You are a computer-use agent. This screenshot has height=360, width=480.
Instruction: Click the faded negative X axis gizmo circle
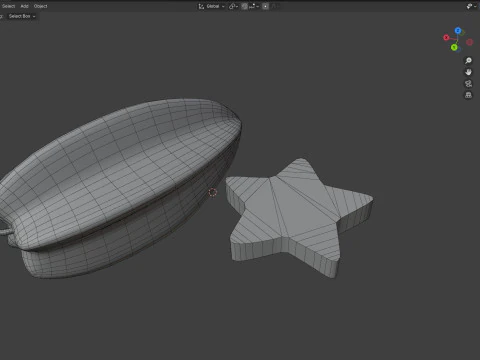pos(470,42)
